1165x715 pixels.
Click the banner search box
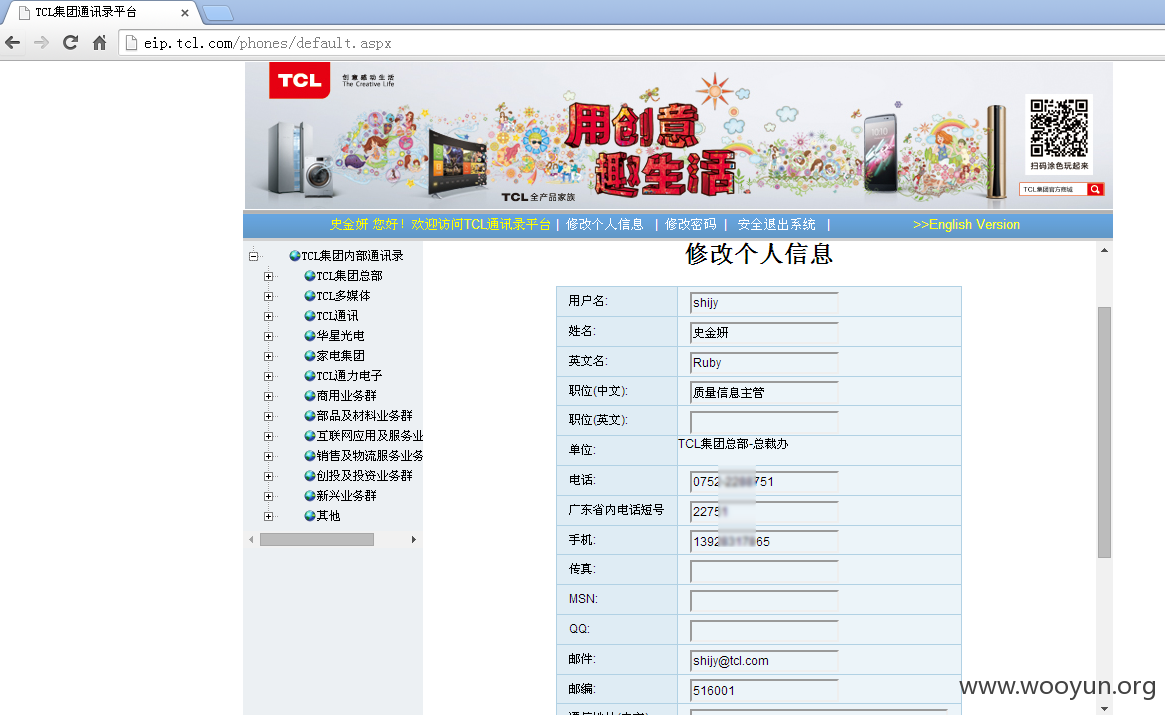tap(1053, 190)
